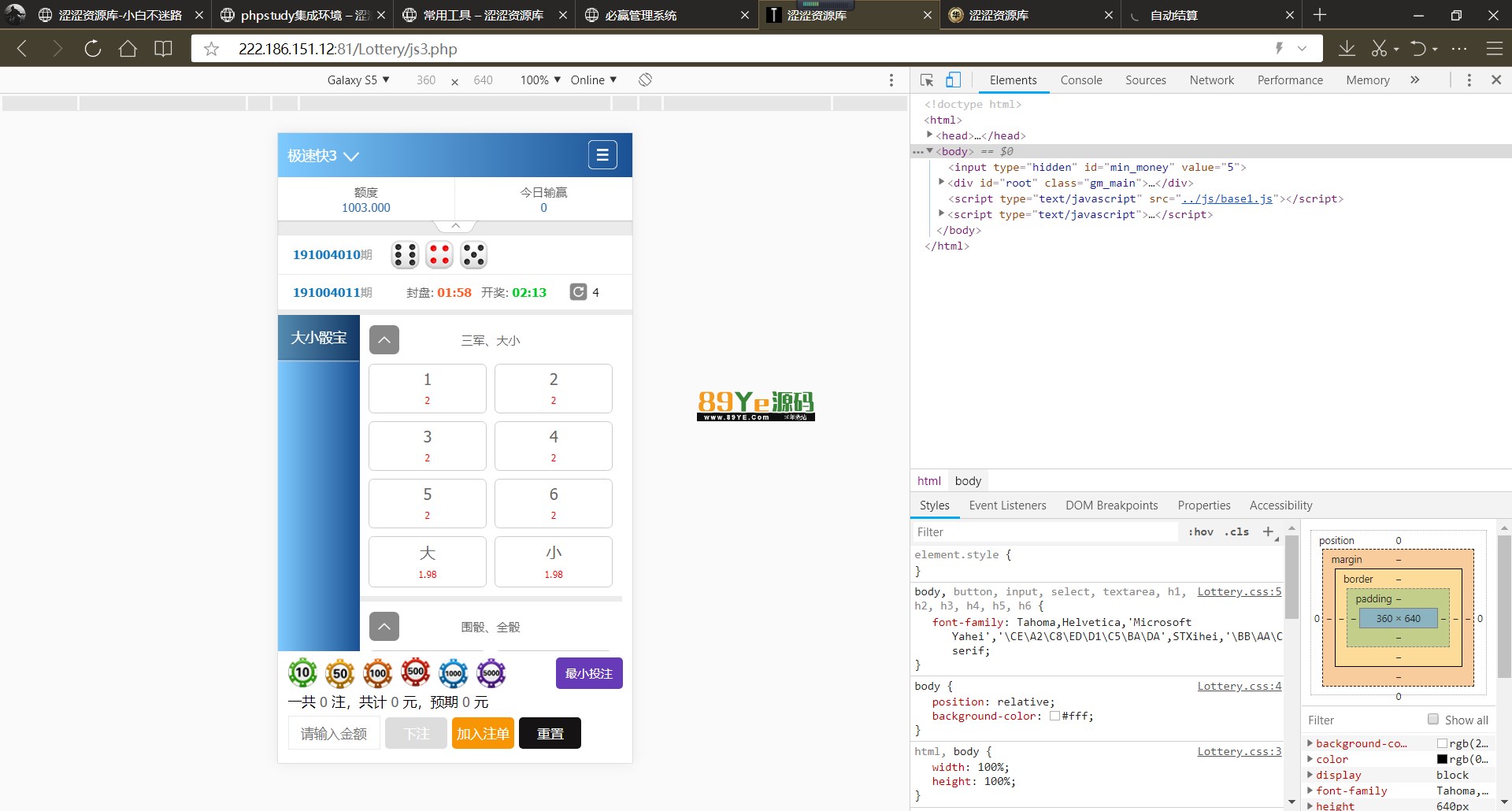
Task: Toggle the :hov element state button
Action: pos(1201,531)
